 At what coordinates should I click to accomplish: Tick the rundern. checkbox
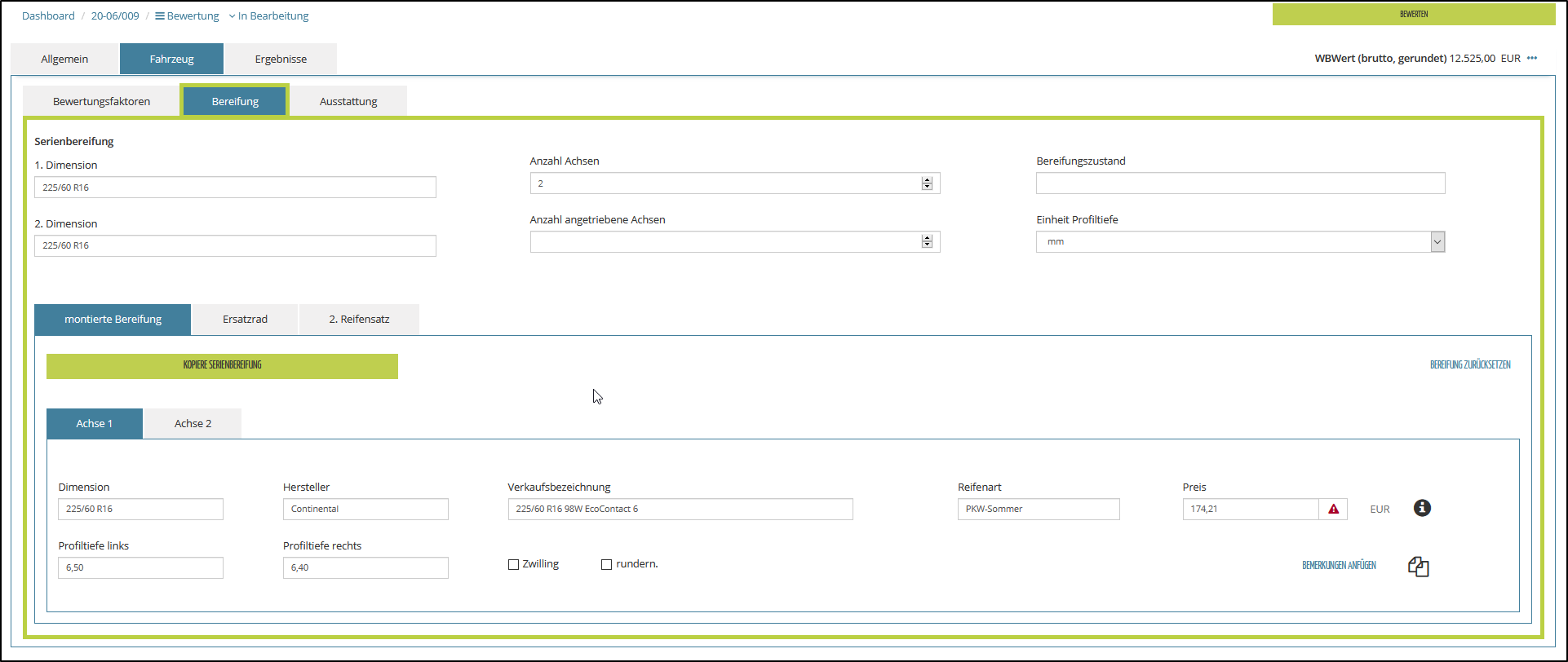tap(606, 564)
